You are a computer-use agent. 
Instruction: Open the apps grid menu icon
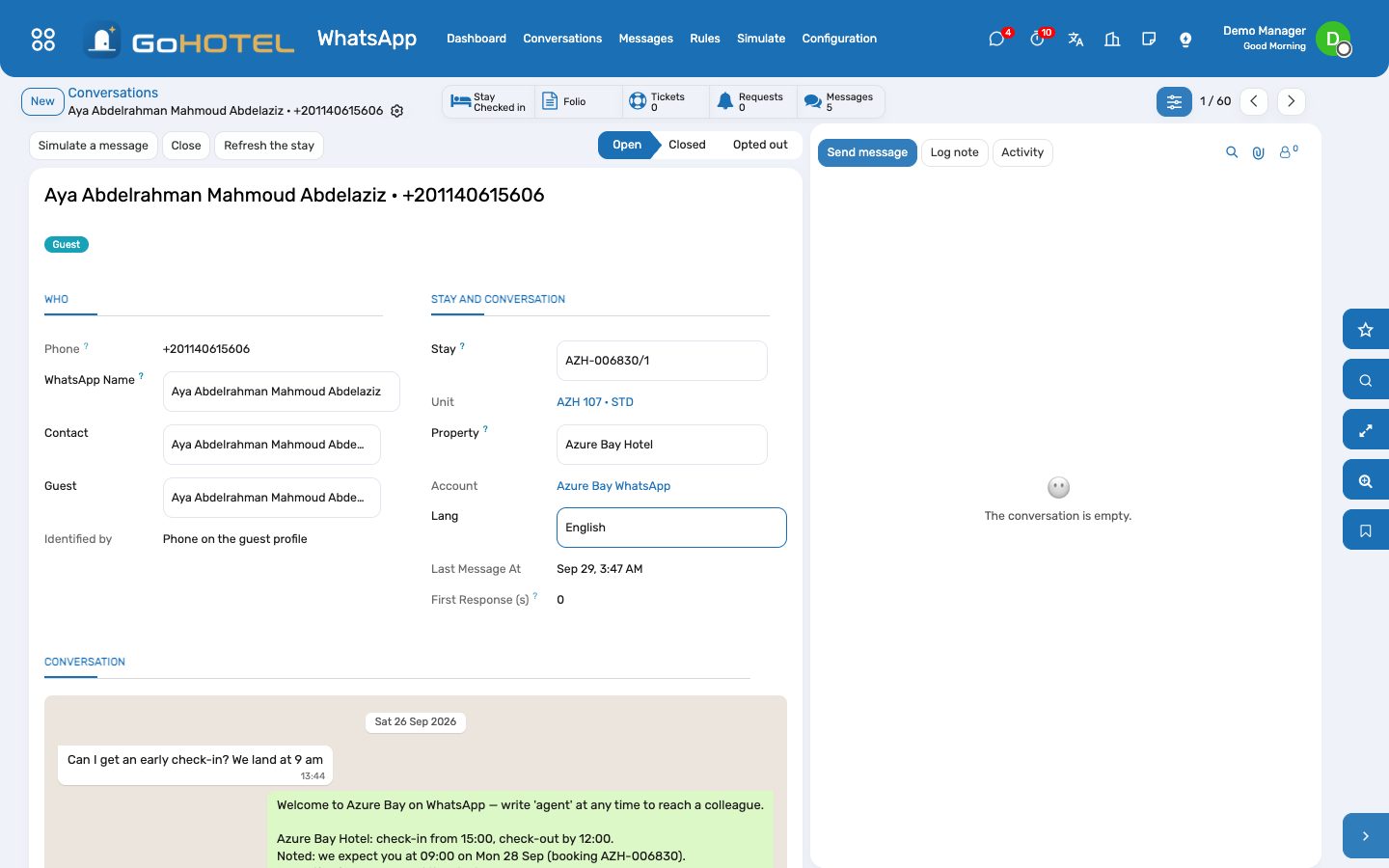[43, 39]
